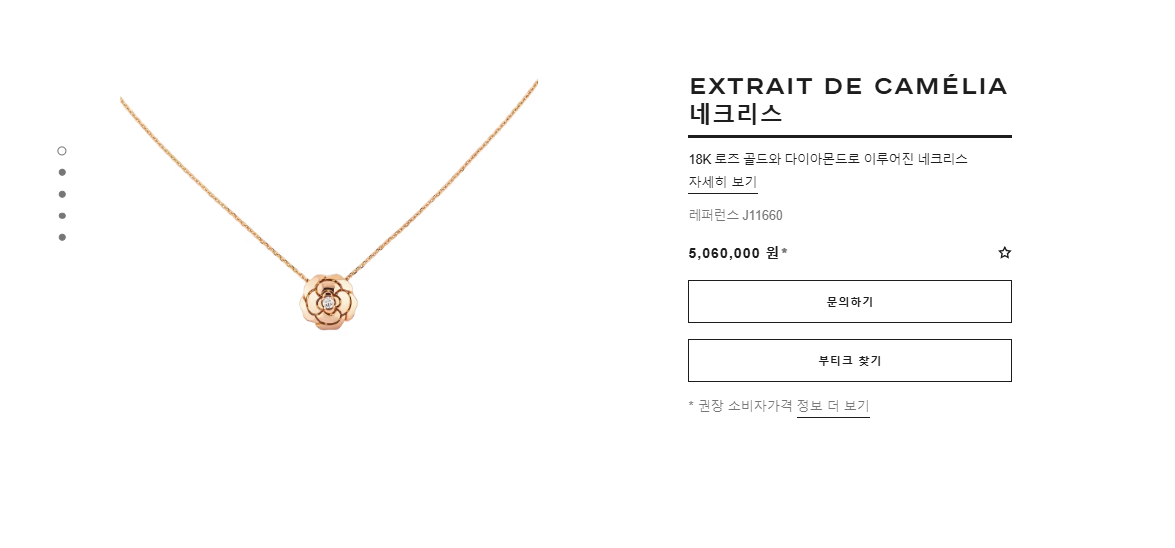
Task: Open the 정보 더 보기 price info link
Action: (x=833, y=406)
